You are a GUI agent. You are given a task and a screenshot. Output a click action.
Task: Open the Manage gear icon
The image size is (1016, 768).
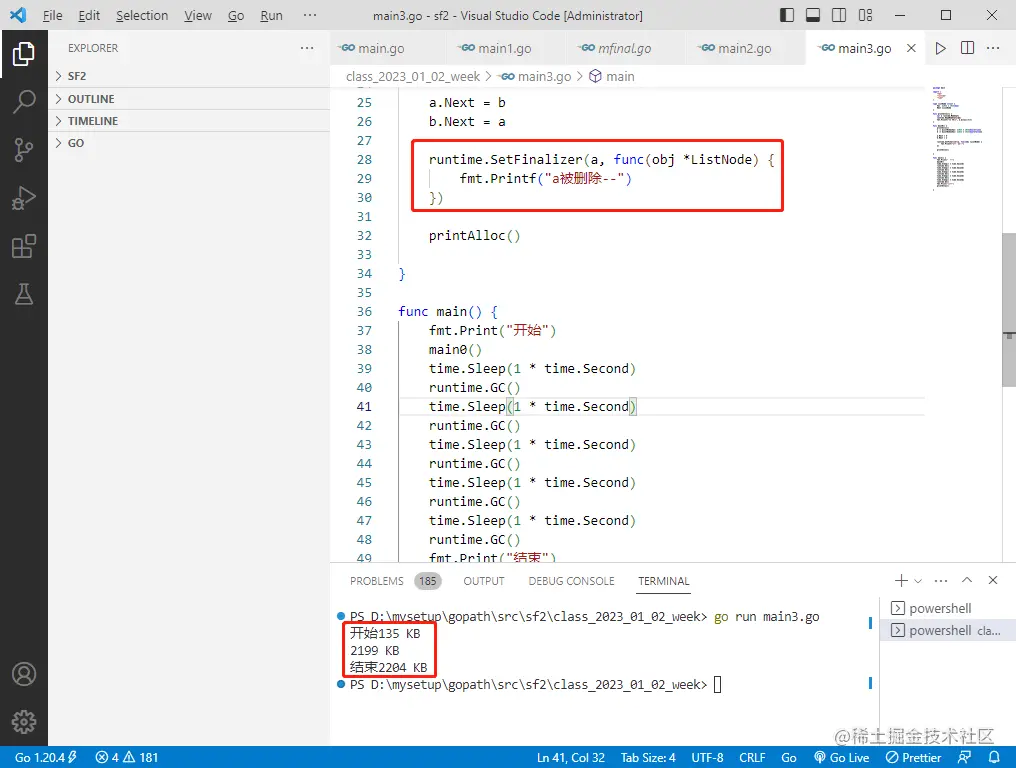pyautogui.click(x=24, y=721)
